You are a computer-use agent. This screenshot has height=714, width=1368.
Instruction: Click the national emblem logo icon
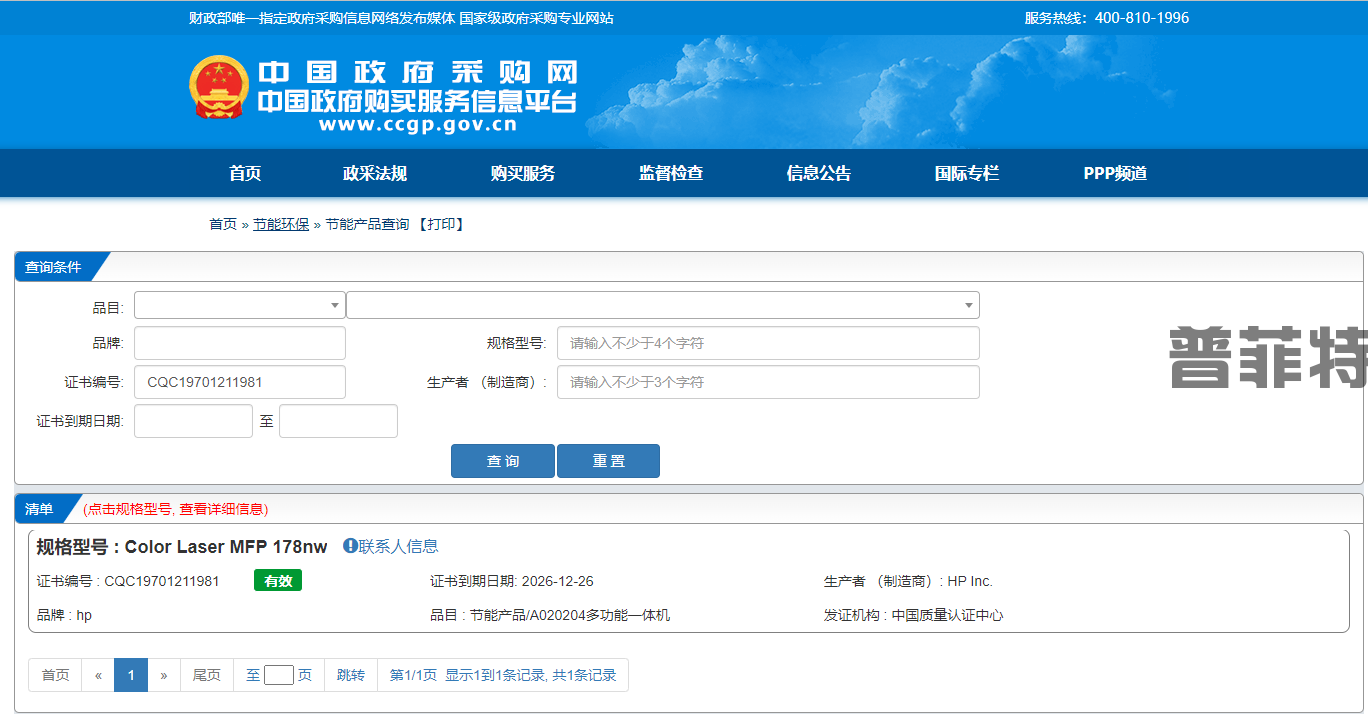[x=218, y=88]
